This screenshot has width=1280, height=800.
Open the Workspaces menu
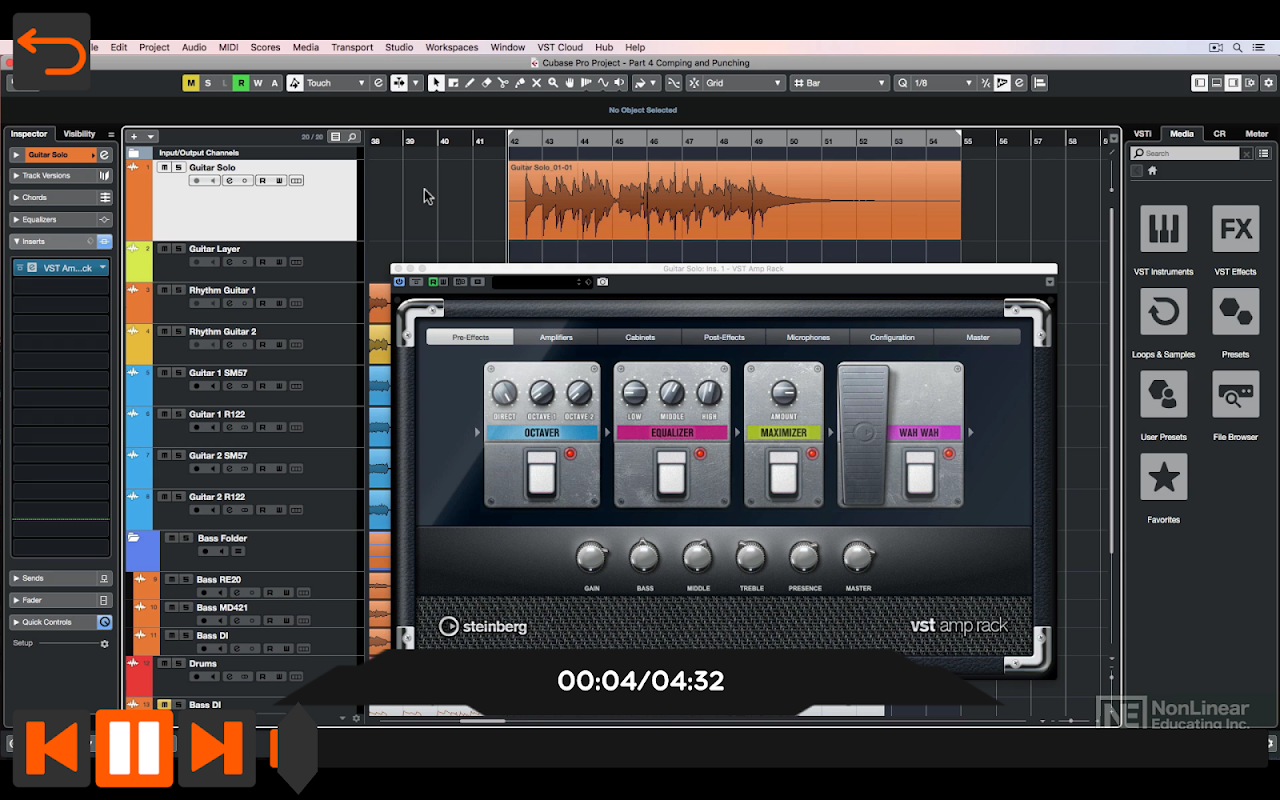coord(452,47)
